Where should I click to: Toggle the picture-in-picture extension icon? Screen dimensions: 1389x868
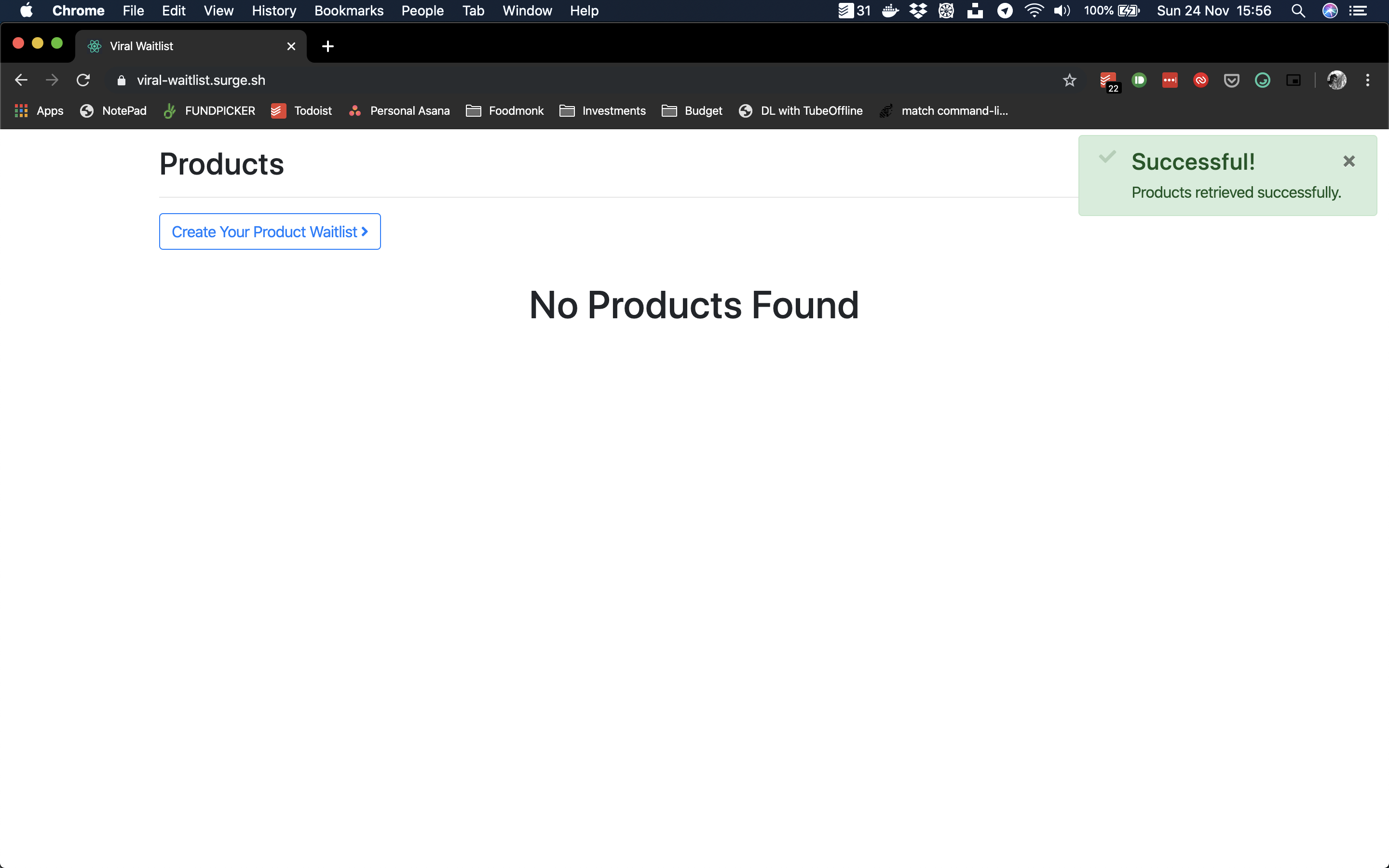coord(1293,81)
